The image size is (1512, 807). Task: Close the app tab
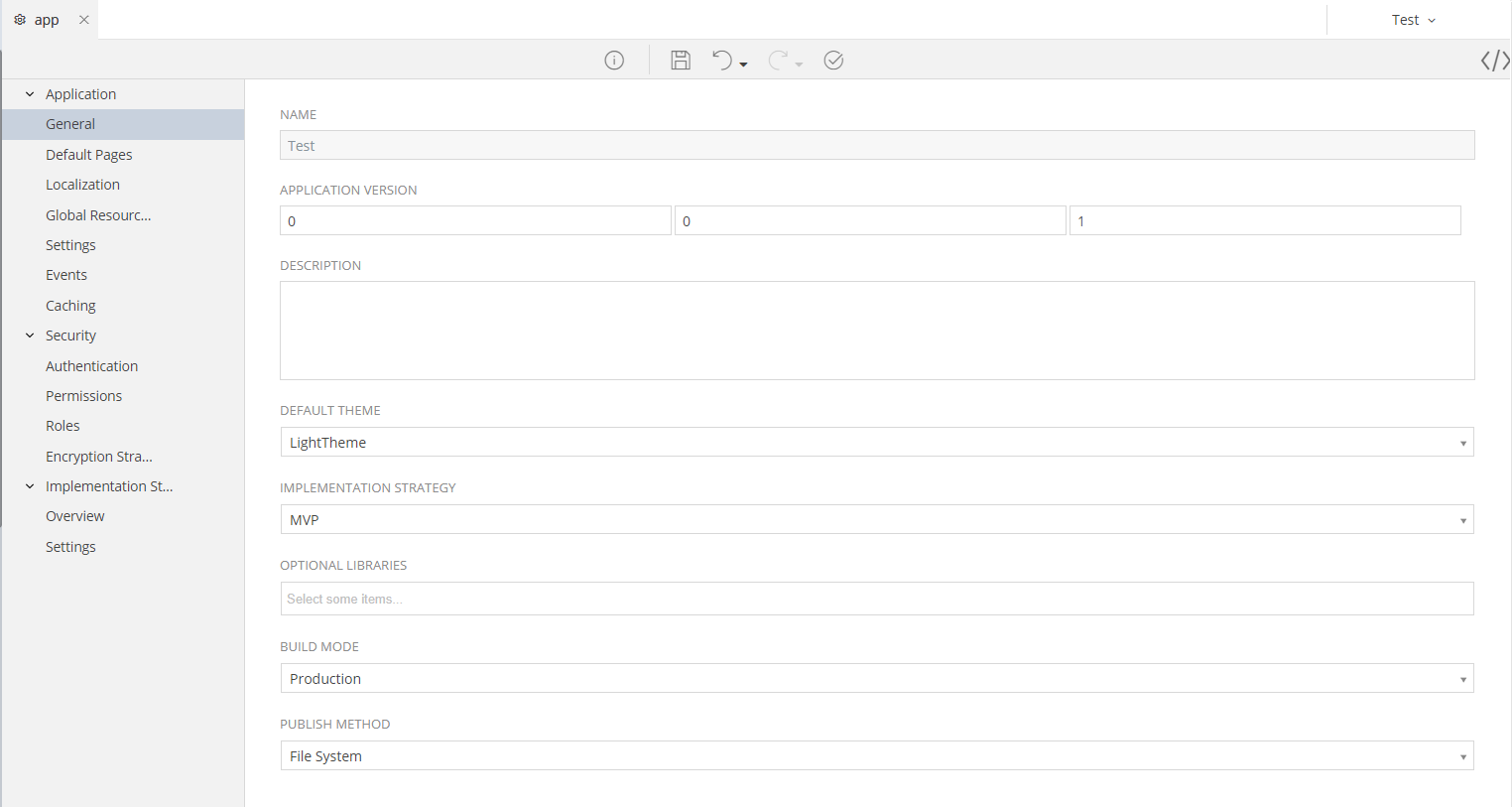pos(84,20)
